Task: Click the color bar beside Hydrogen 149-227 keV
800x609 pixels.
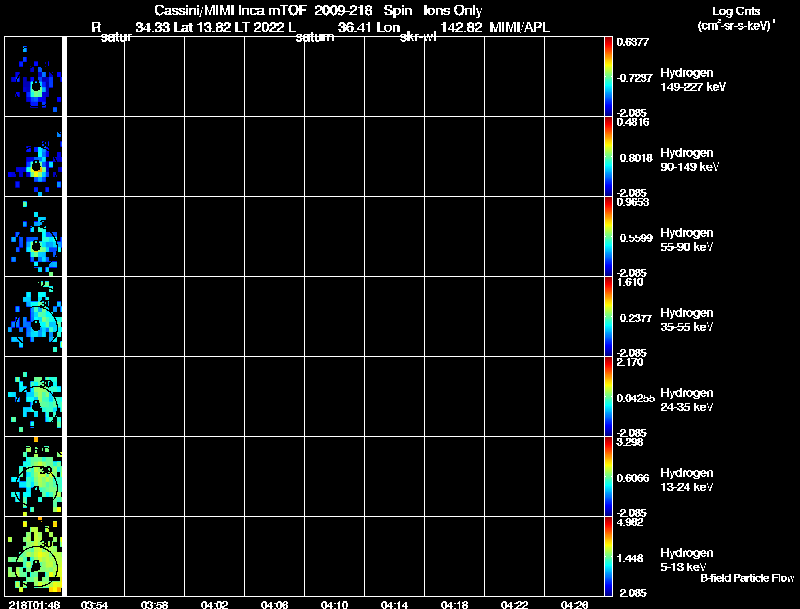Action: 608,77
